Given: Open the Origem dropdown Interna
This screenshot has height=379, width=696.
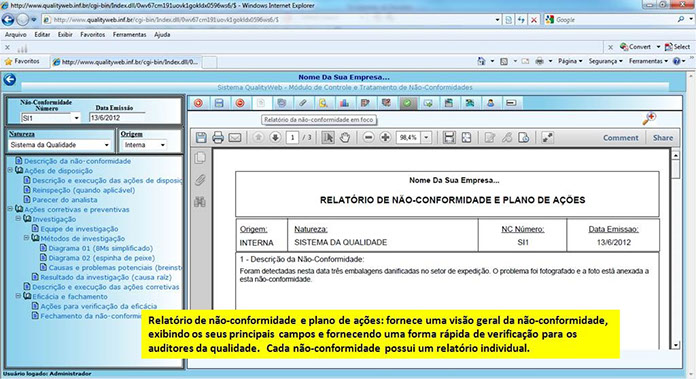Looking at the screenshot, I should pyautogui.click(x=144, y=145).
